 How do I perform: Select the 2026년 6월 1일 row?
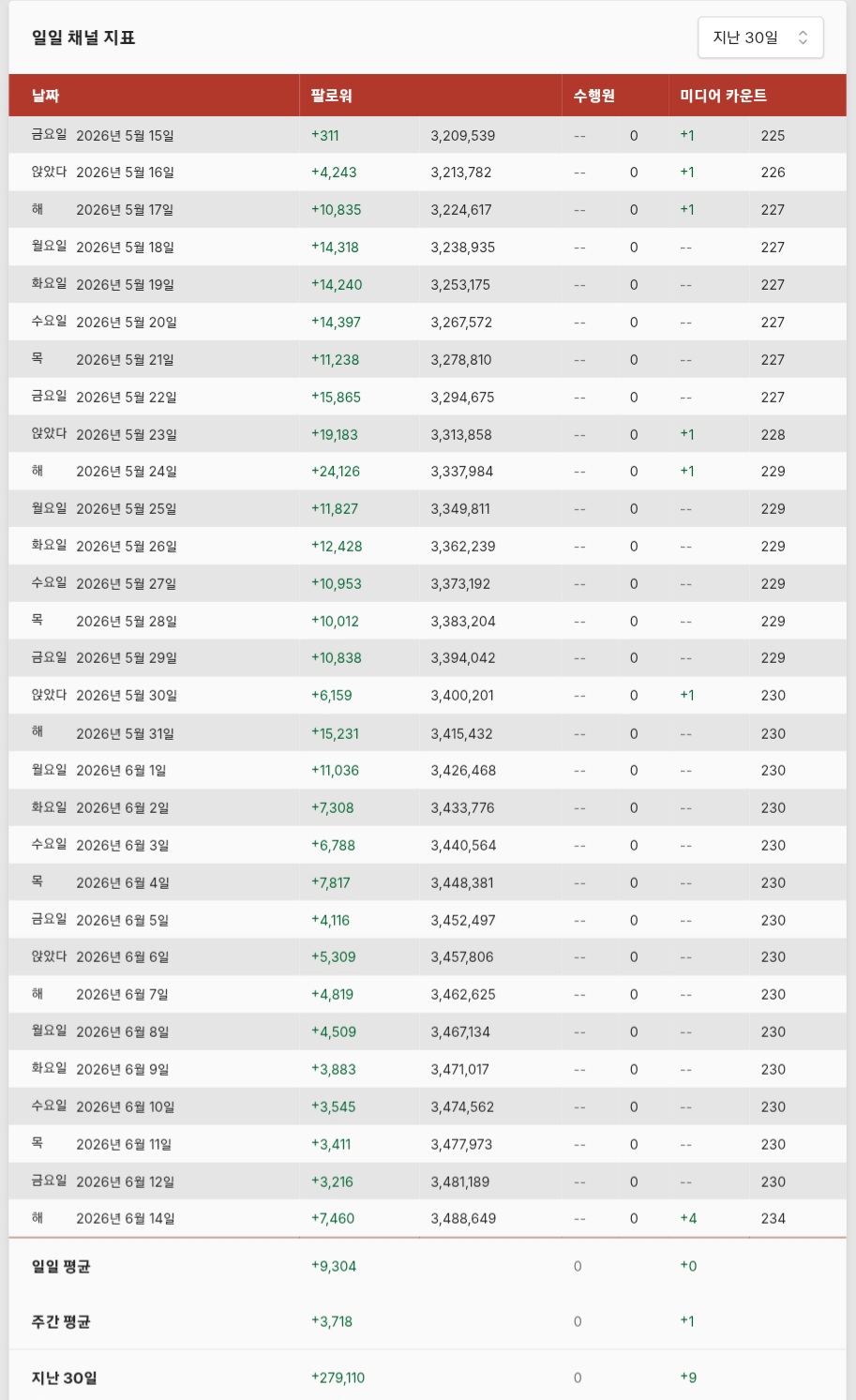click(428, 771)
